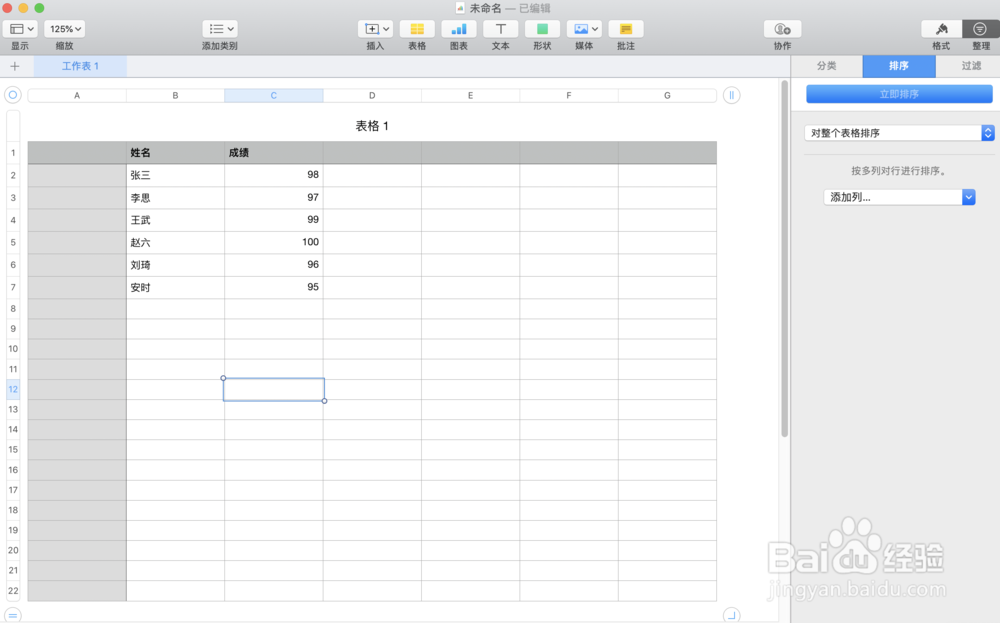This screenshot has height=623, width=1000.
Task: Select row 22 header number
Action: point(13,590)
